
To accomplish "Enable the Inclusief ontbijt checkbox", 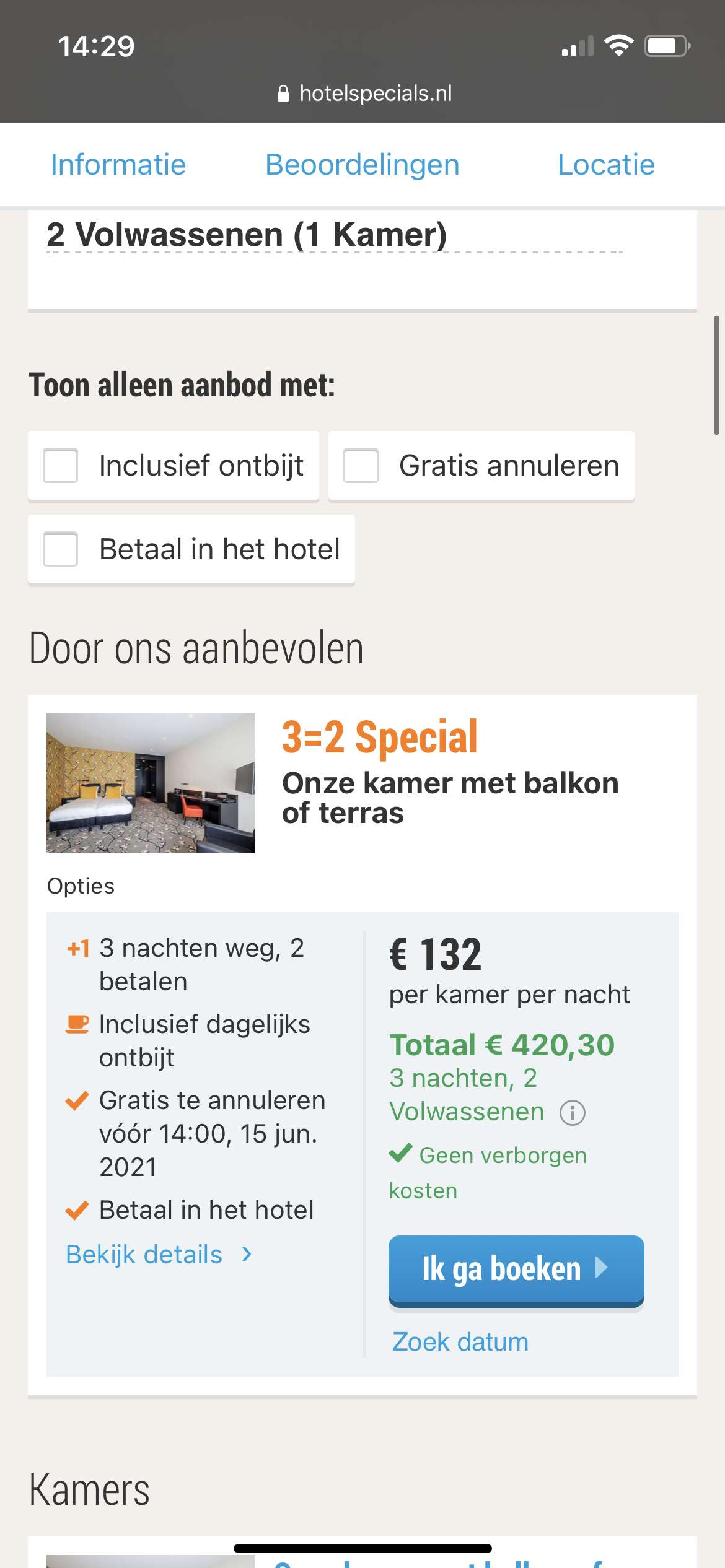I will tap(61, 465).
